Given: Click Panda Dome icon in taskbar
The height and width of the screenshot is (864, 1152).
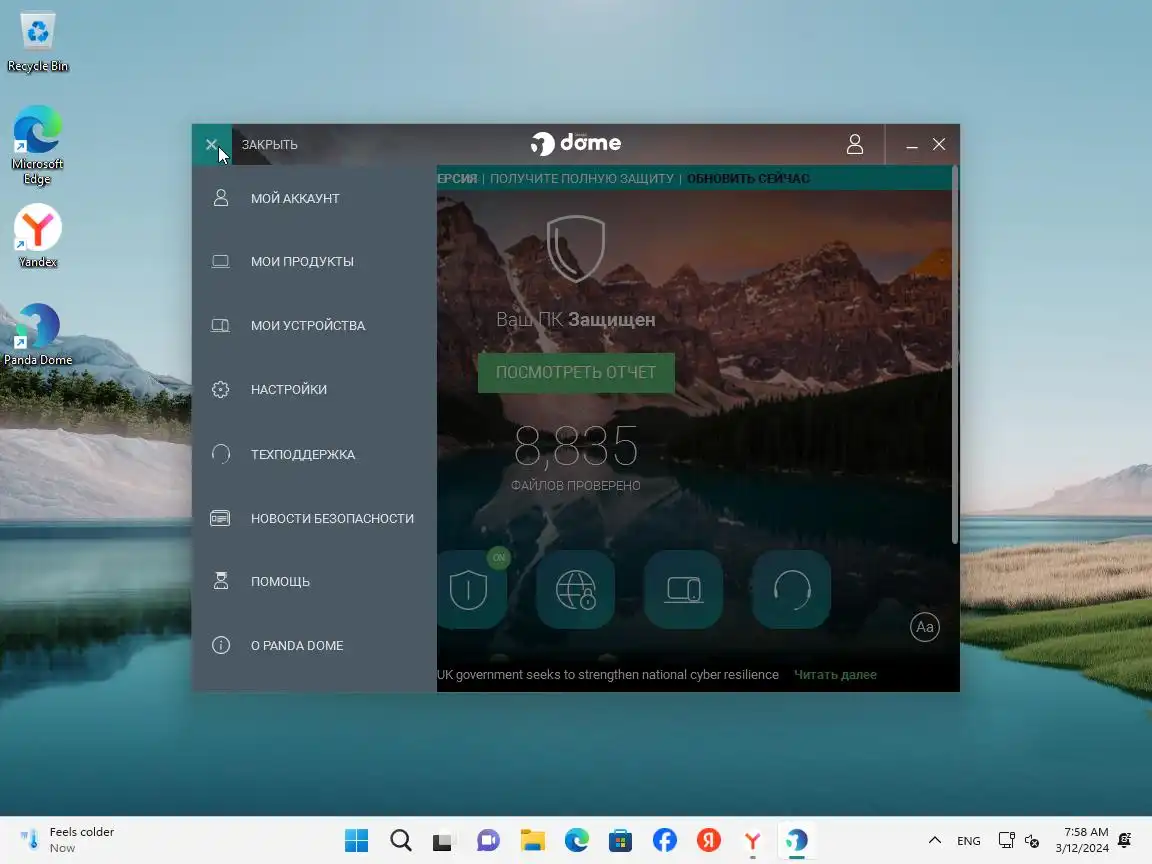Looking at the screenshot, I should click(796, 840).
